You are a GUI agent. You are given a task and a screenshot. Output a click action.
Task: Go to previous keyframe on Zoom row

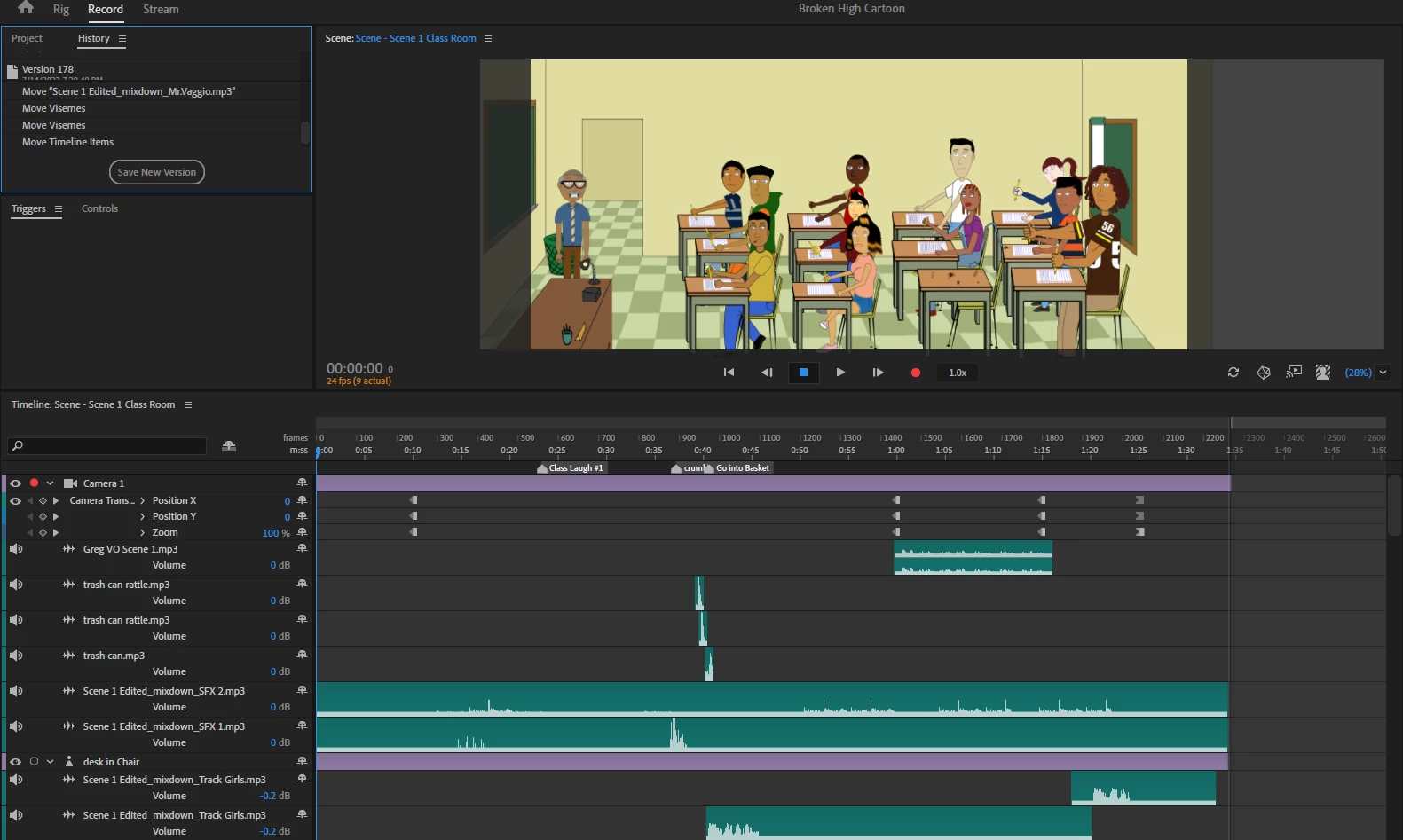(30, 532)
